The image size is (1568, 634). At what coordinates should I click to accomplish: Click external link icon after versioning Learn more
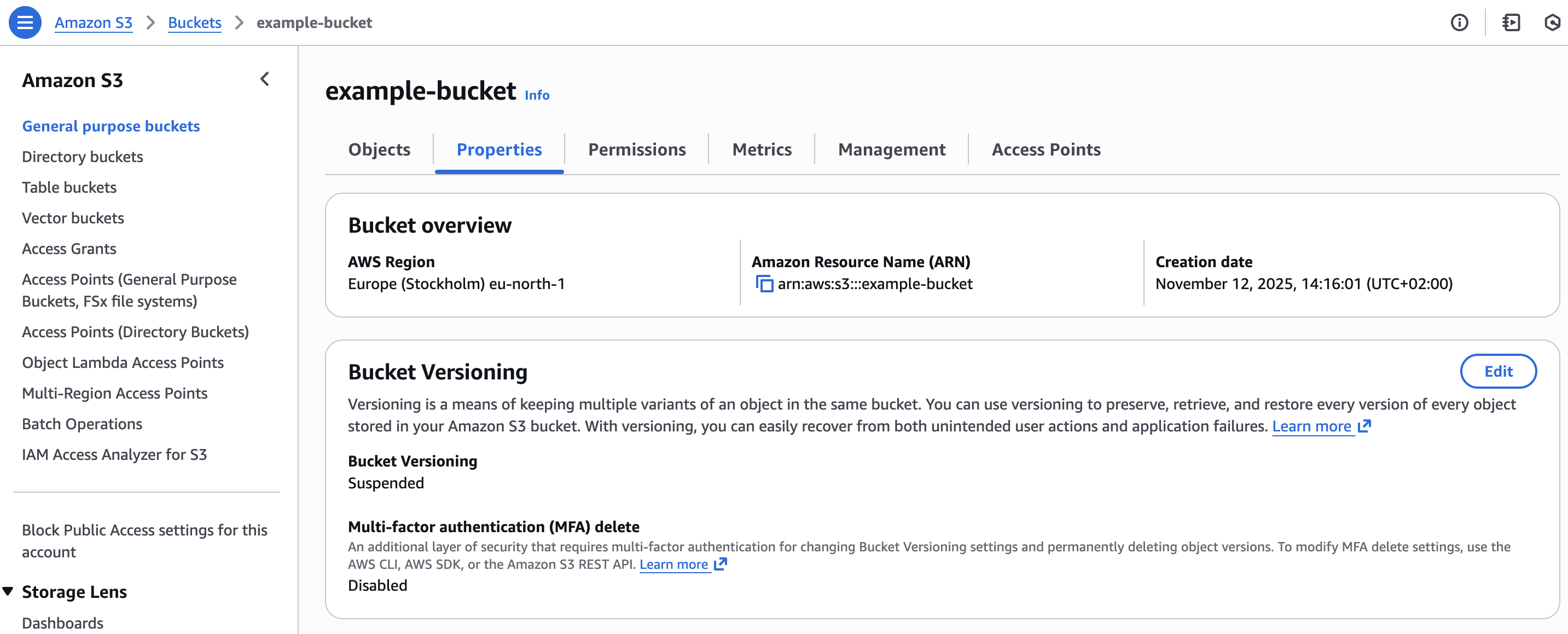point(1364,426)
